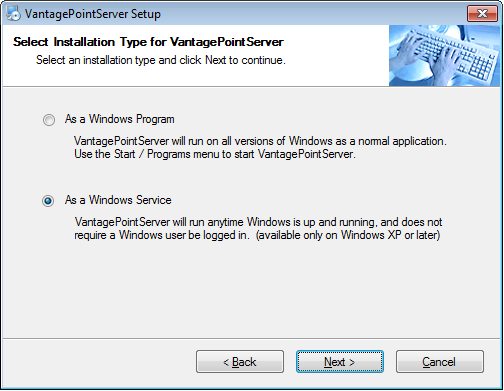Image resolution: width=504 pixels, height=391 pixels.
Task: Click the 'Select Installation Type' bold heading
Action: pos(148,42)
